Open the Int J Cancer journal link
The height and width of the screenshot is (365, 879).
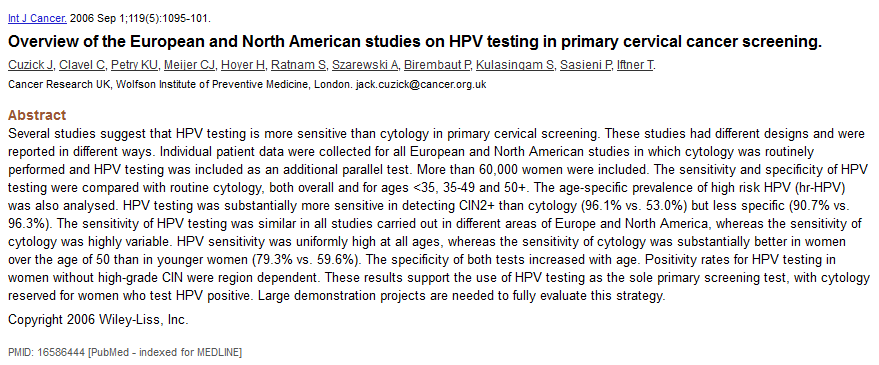pyautogui.click(x=37, y=19)
